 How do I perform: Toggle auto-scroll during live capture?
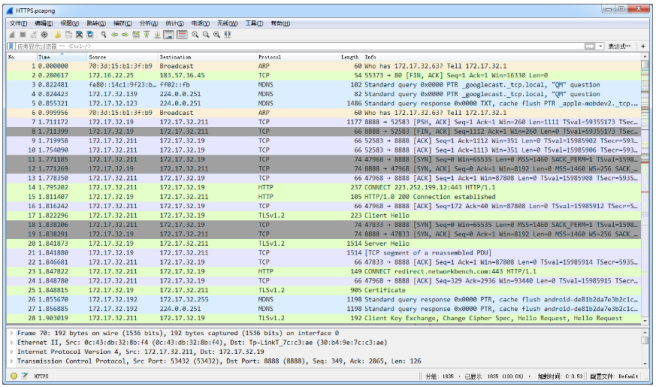(x=169, y=35)
